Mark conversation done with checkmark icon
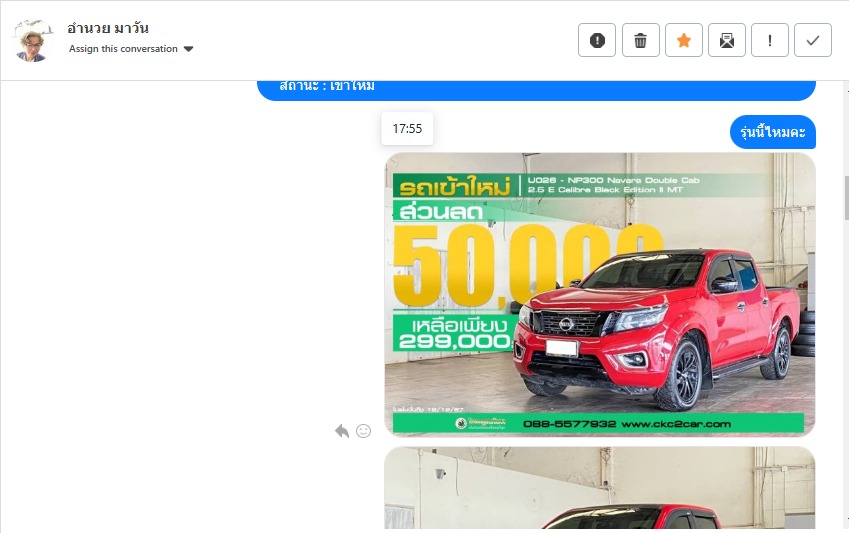The width and height of the screenshot is (849, 533). click(813, 40)
